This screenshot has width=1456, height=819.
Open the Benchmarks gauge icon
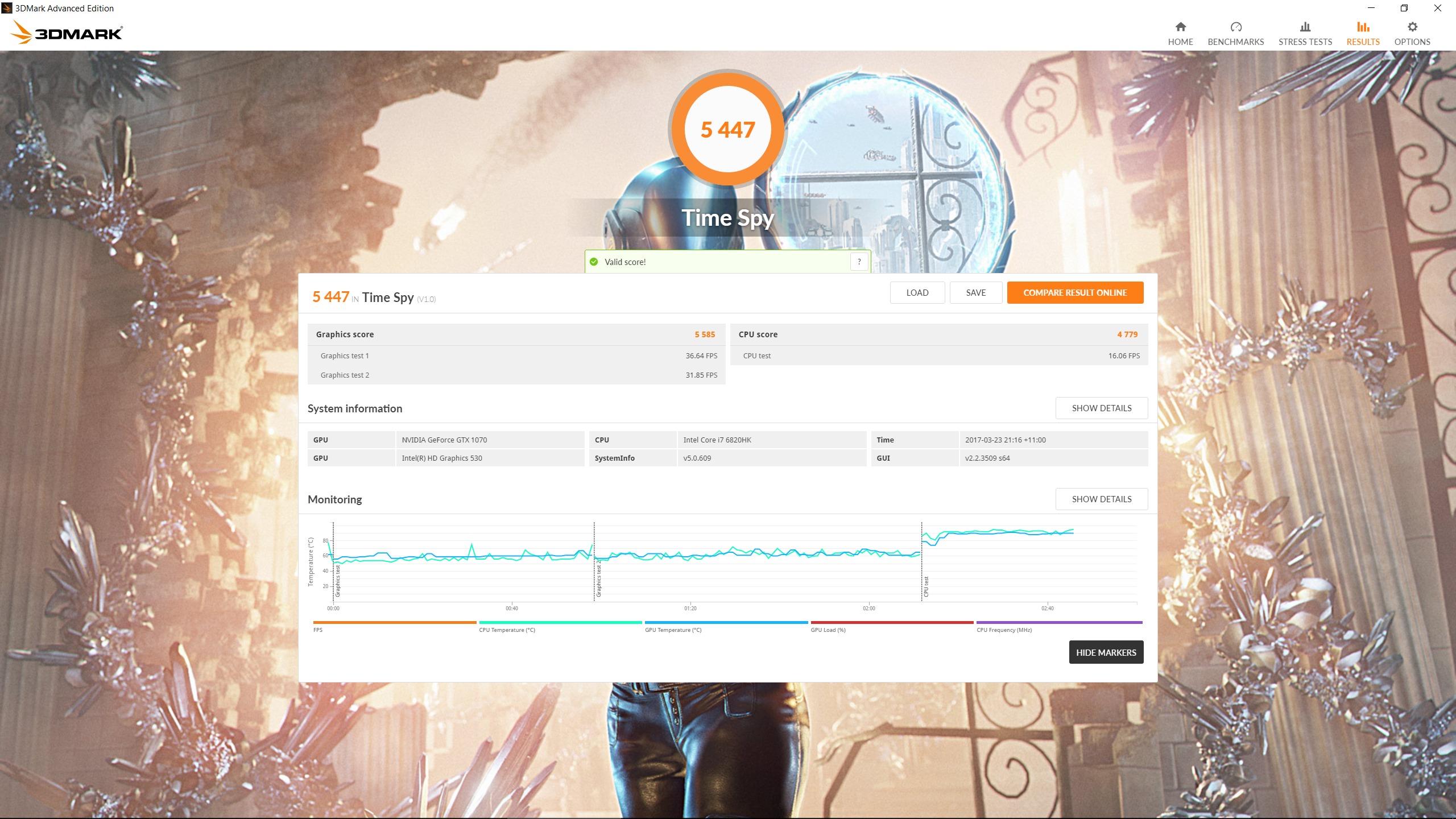[x=1235, y=27]
